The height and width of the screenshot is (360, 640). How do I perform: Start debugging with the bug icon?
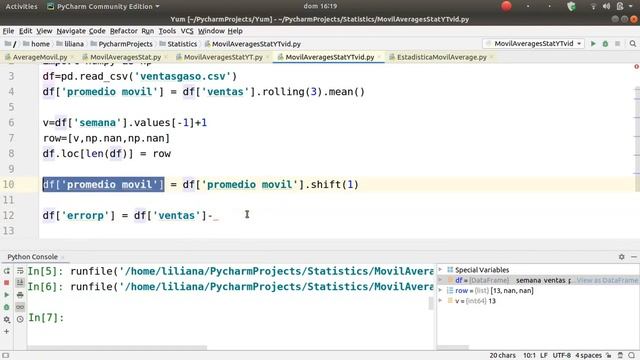click(605, 44)
